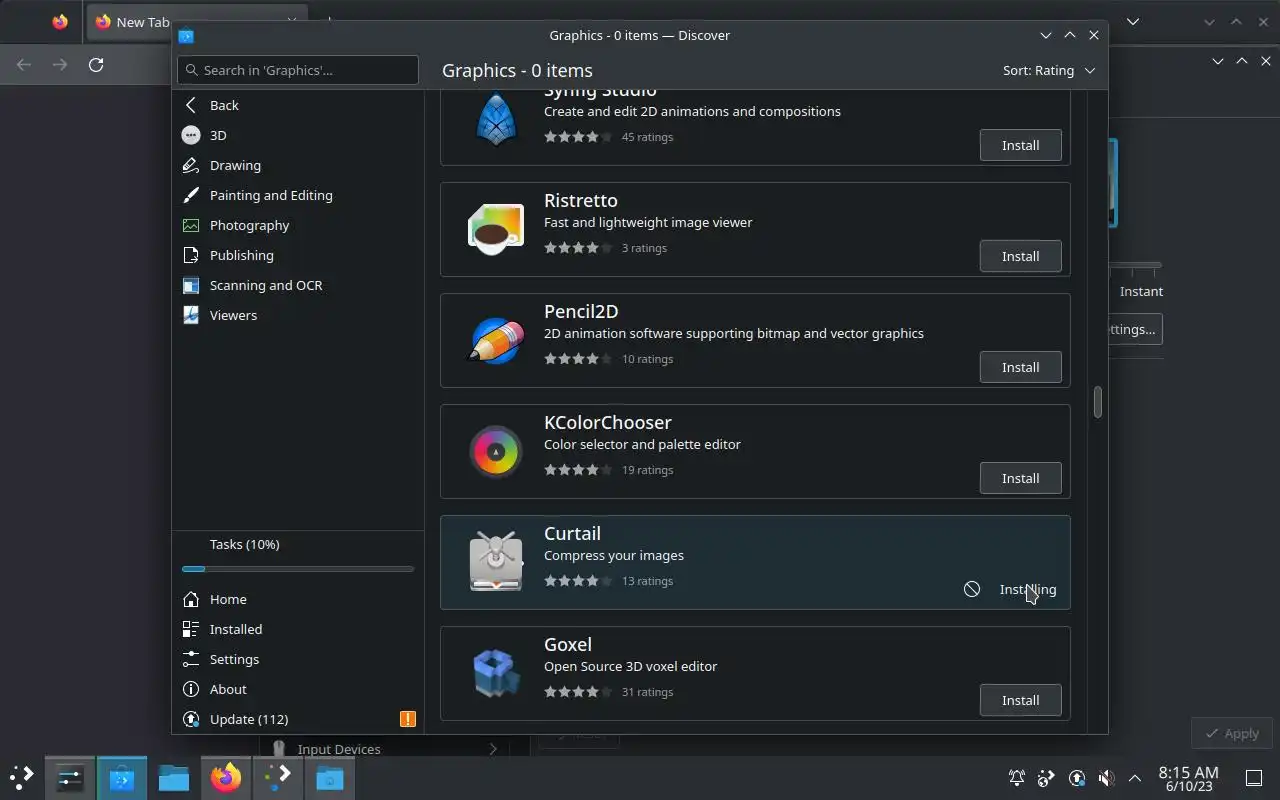Viewport: 1280px width, 800px height.
Task: Install Synfig Studio
Action: [x=1020, y=145]
